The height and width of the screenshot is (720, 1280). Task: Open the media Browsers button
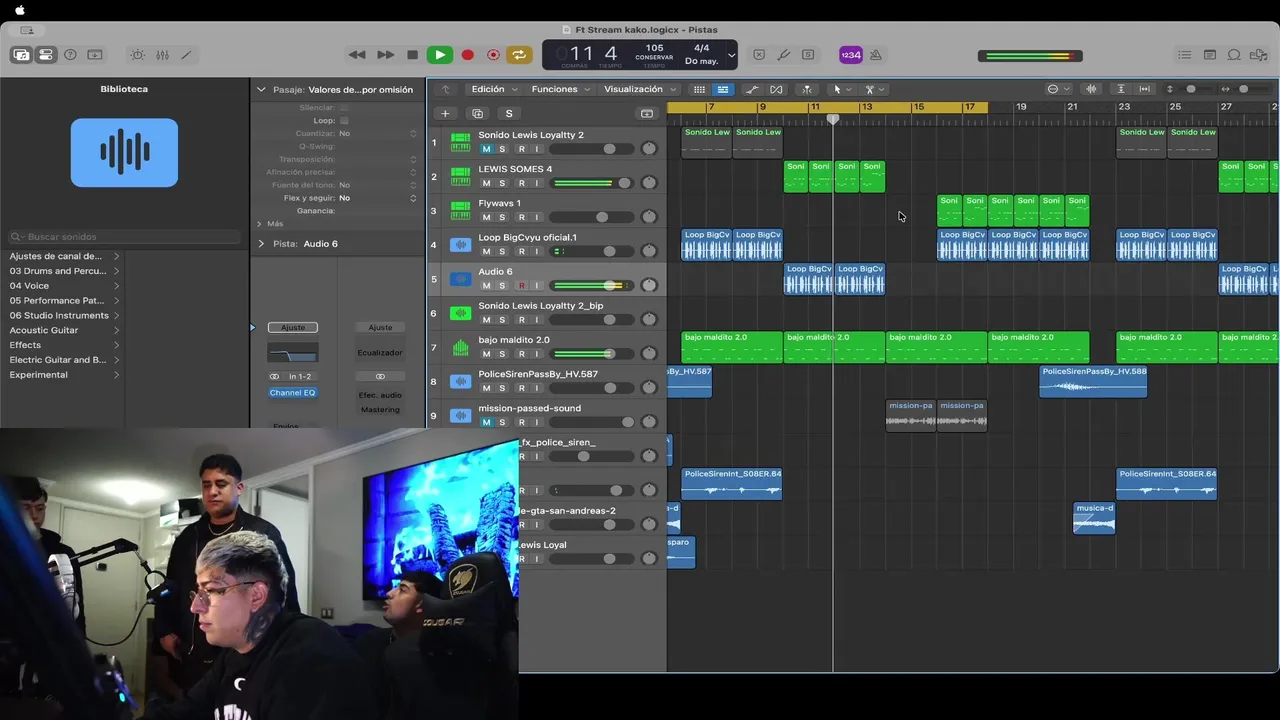coord(1259,55)
